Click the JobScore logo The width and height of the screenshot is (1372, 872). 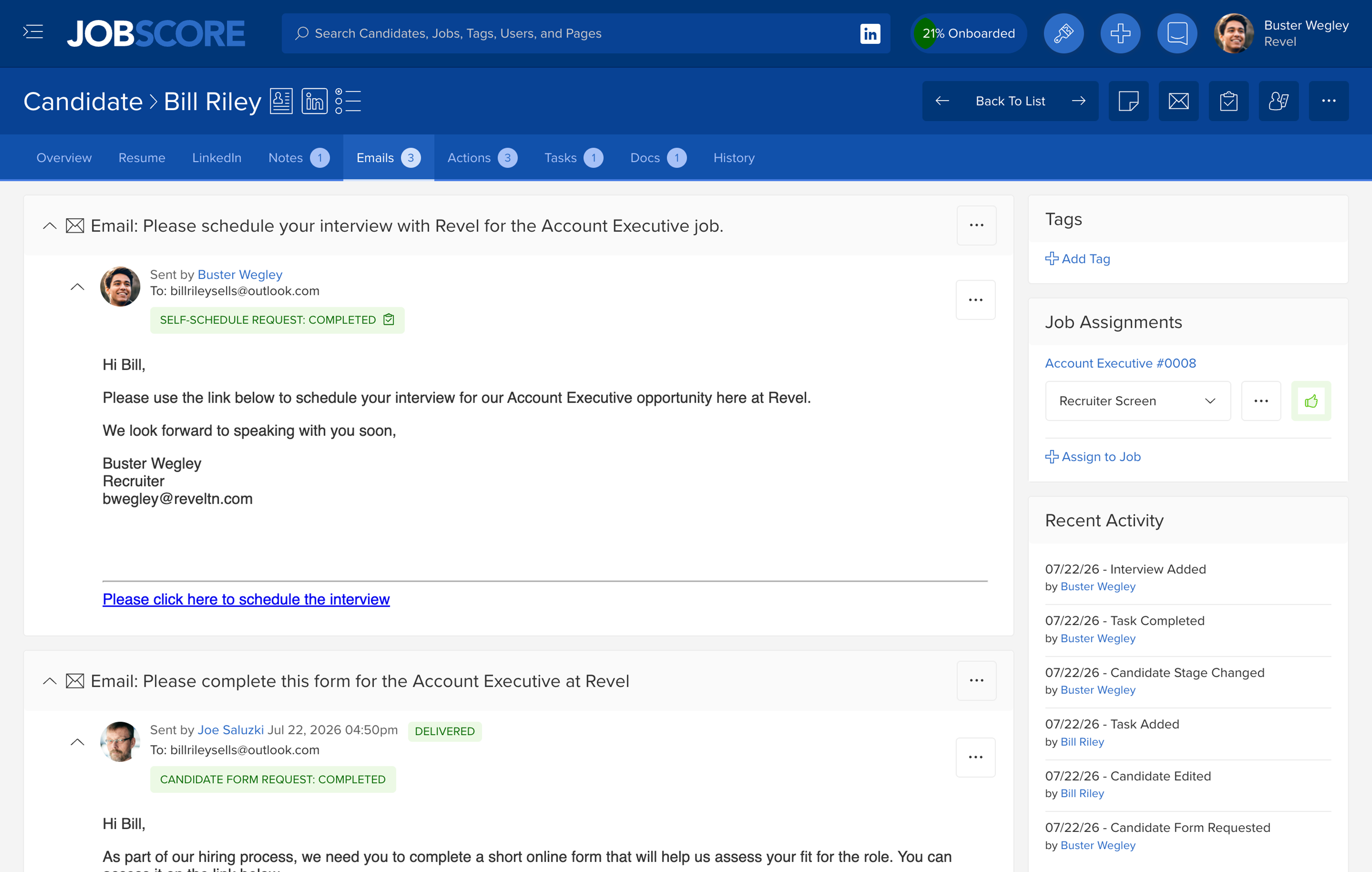(156, 33)
